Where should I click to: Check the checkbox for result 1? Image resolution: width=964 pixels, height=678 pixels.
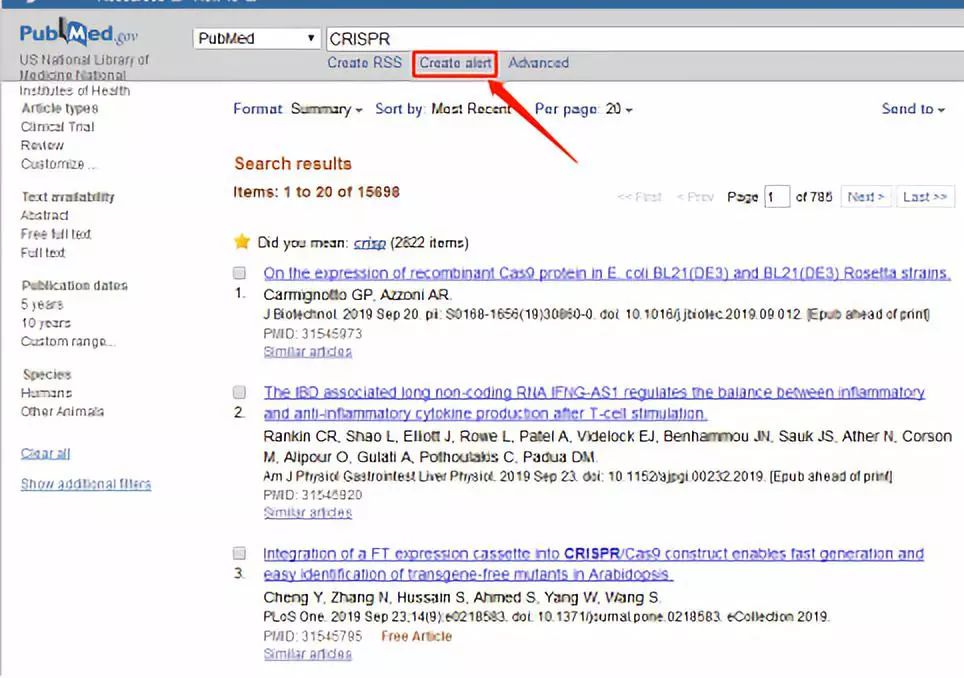tap(240, 273)
